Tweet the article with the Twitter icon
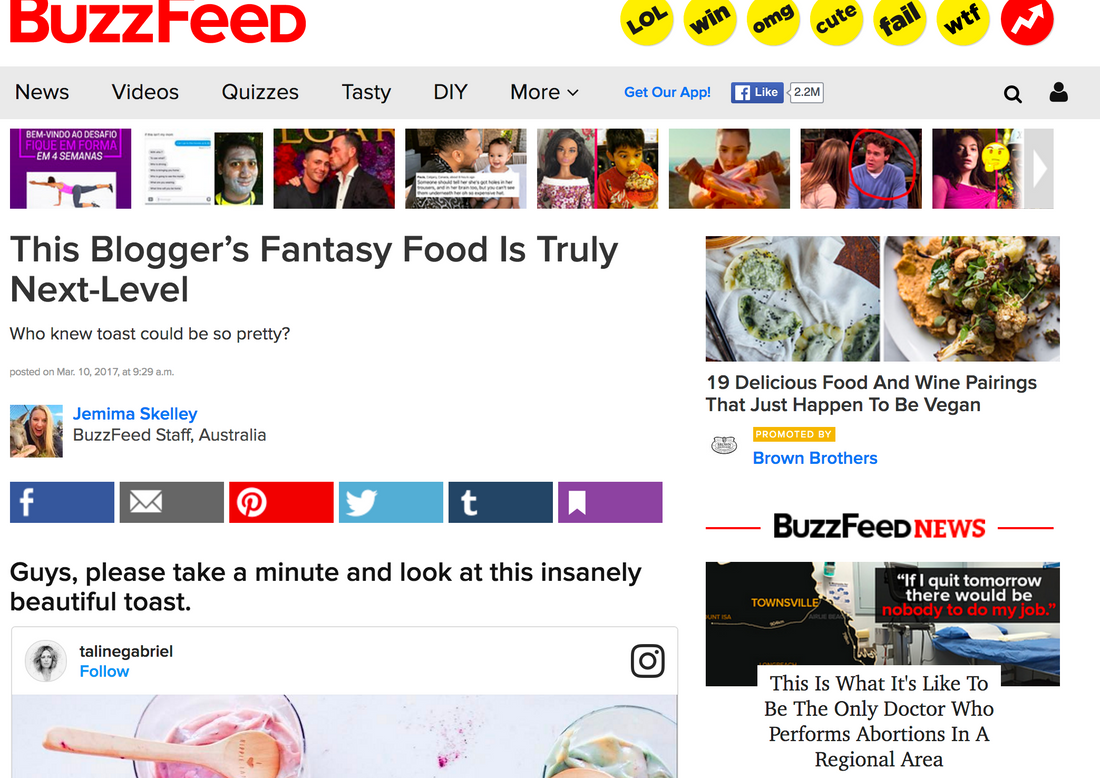 (x=391, y=502)
